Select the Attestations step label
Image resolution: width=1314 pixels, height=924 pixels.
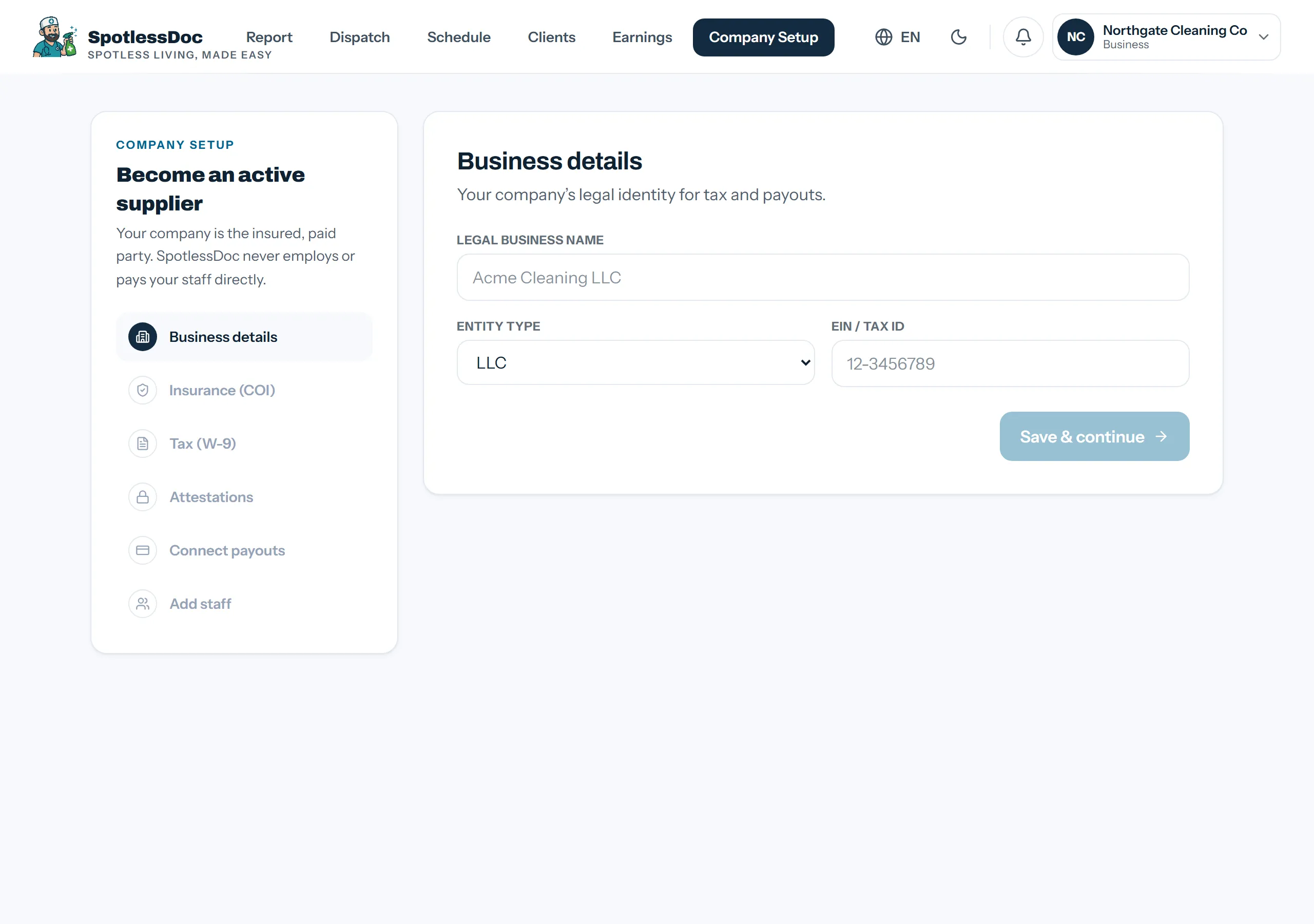tap(211, 497)
